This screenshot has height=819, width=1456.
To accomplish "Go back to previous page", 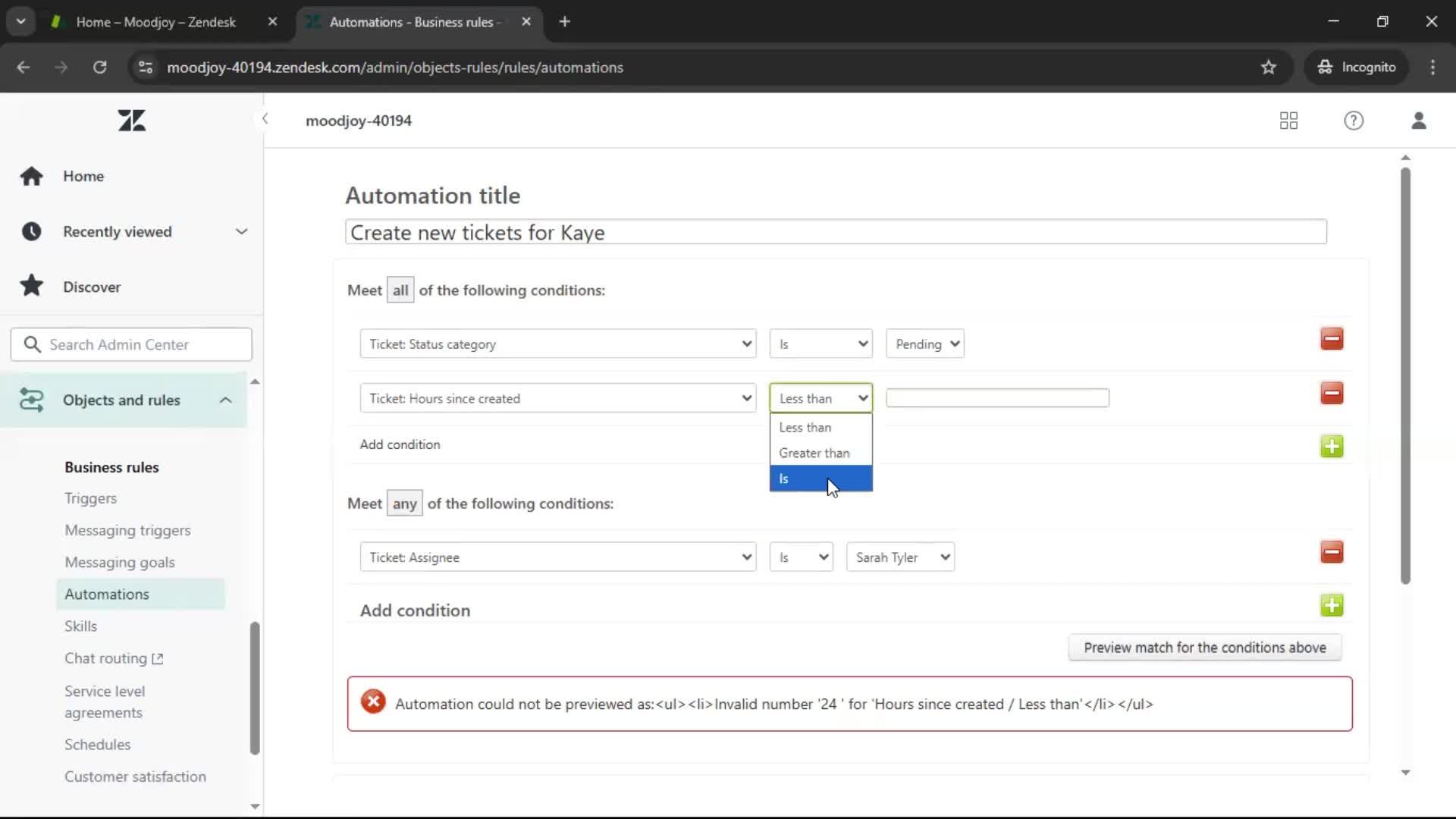I will (24, 67).
